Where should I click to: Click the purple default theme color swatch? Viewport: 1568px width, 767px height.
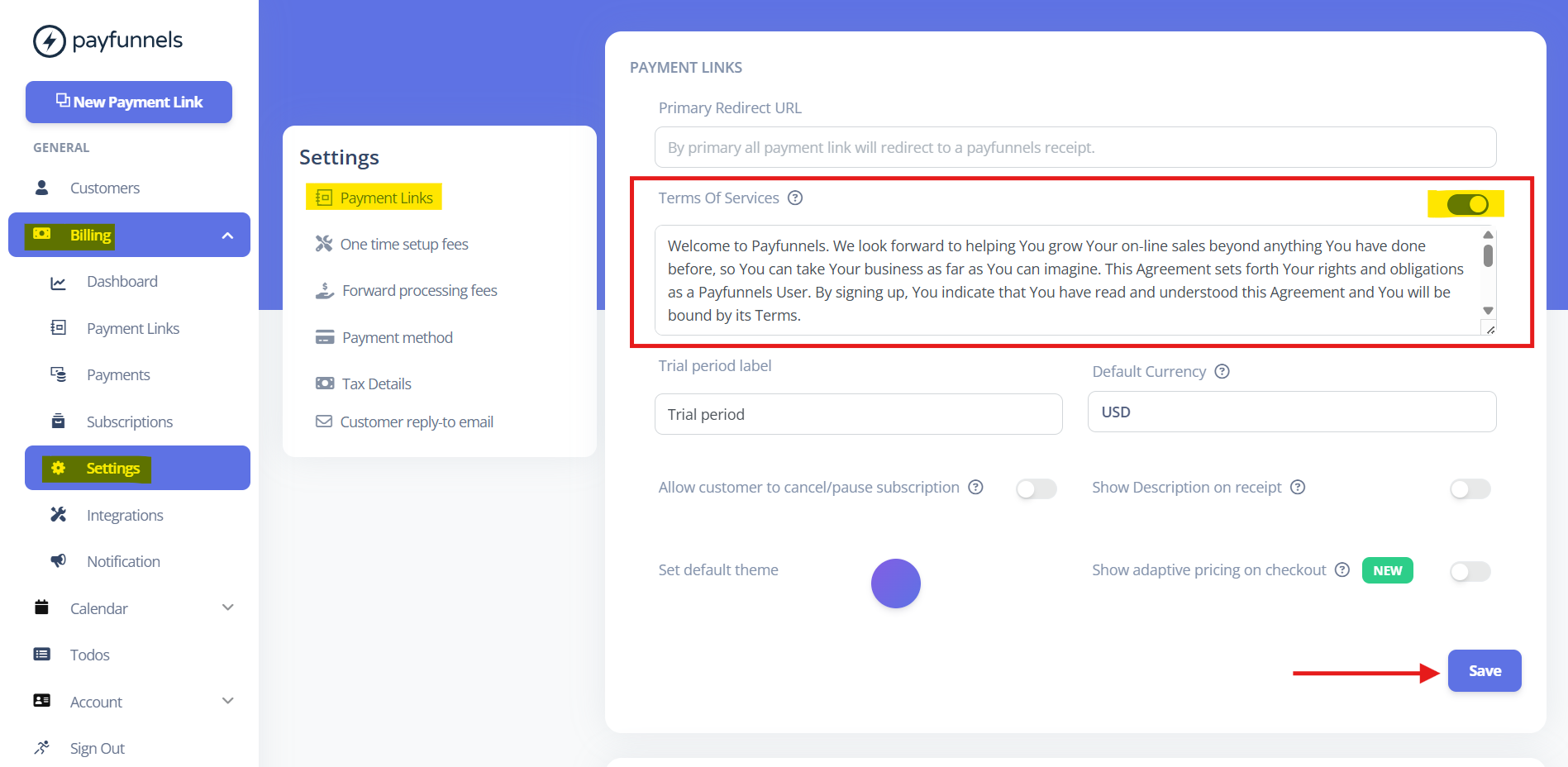(x=896, y=584)
